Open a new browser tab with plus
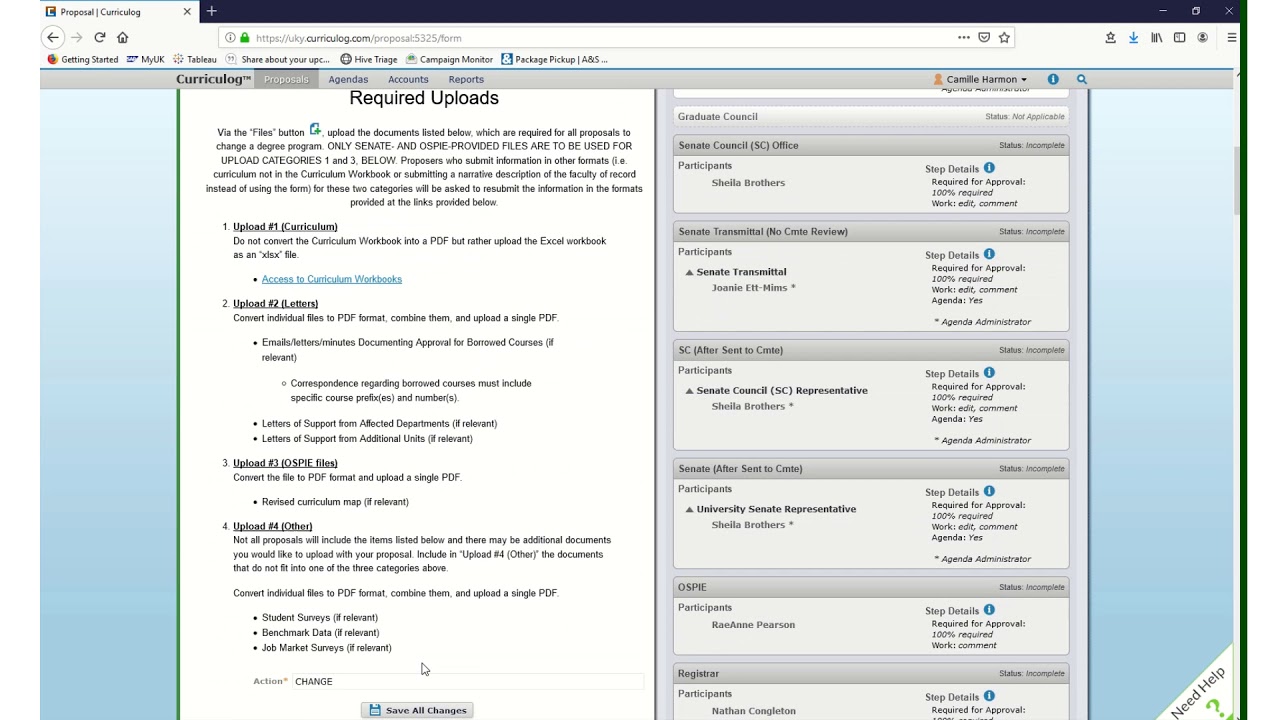Viewport: 1280px width, 720px height. click(x=211, y=11)
